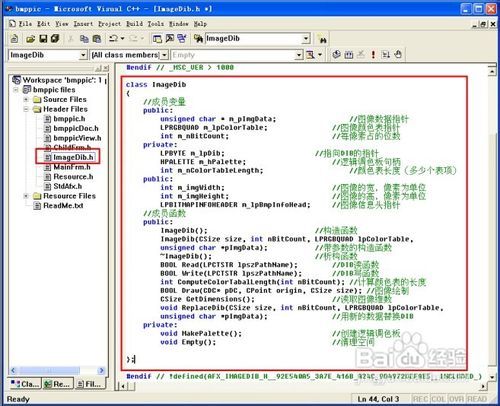
Task: Click workspace panel scroll left arrow
Action: click(13, 370)
